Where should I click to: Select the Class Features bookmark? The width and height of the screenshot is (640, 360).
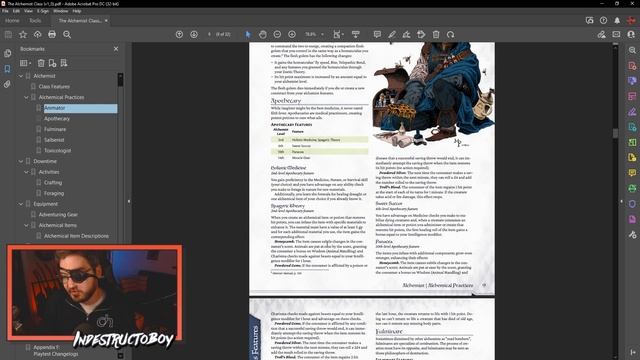(x=54, y=87)
